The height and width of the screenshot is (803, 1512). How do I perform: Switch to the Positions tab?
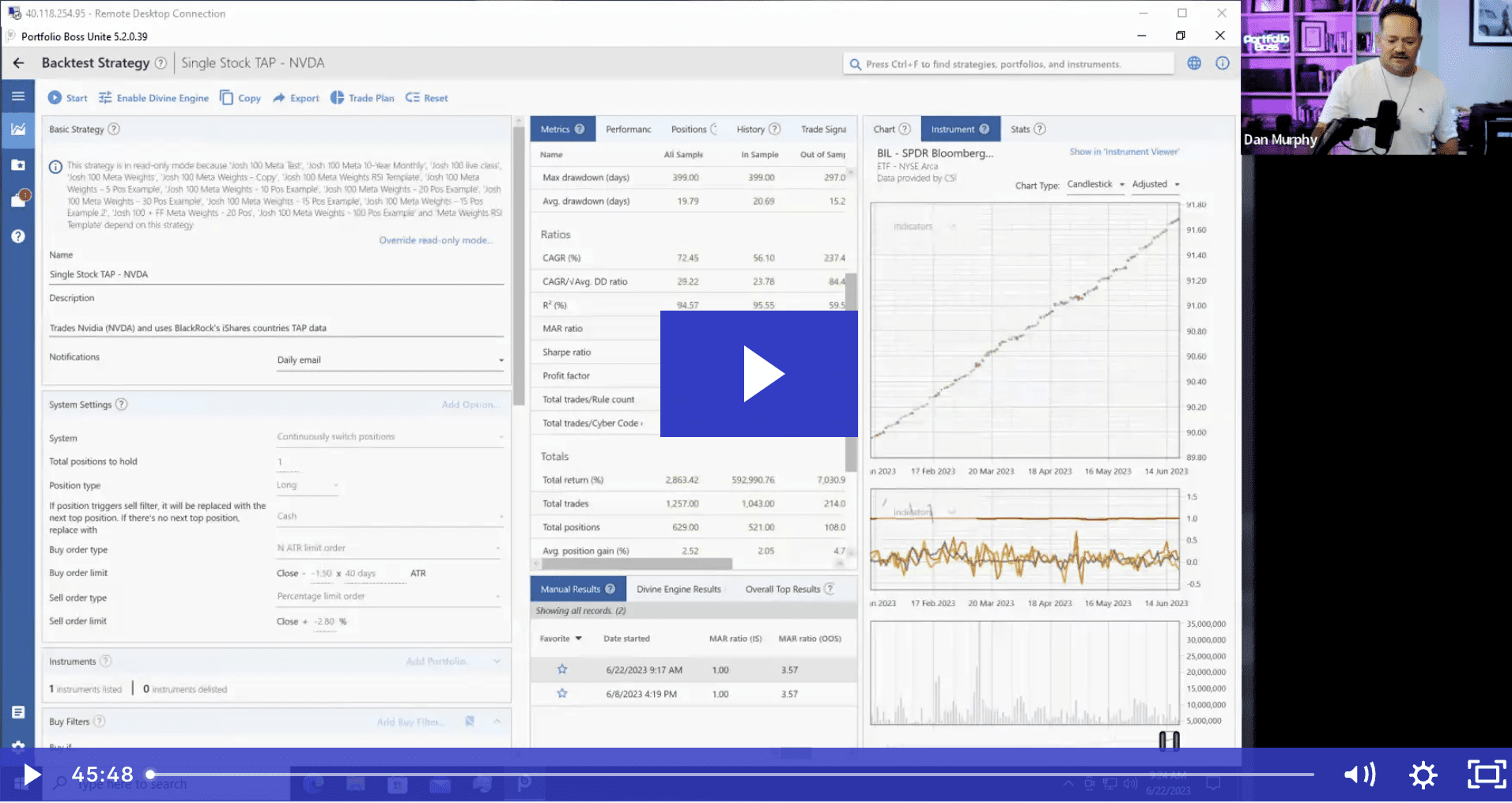point(694,129)
